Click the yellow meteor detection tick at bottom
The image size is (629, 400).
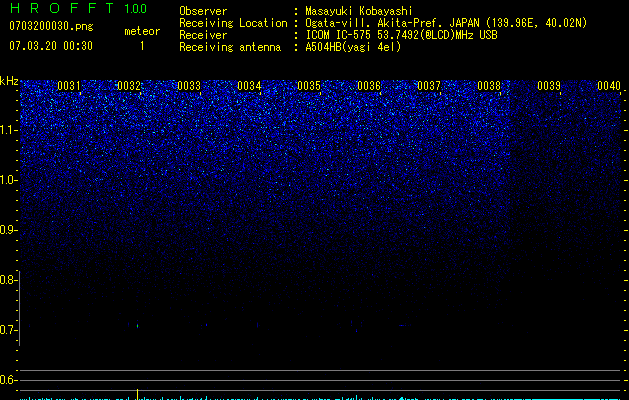(138, 394)
